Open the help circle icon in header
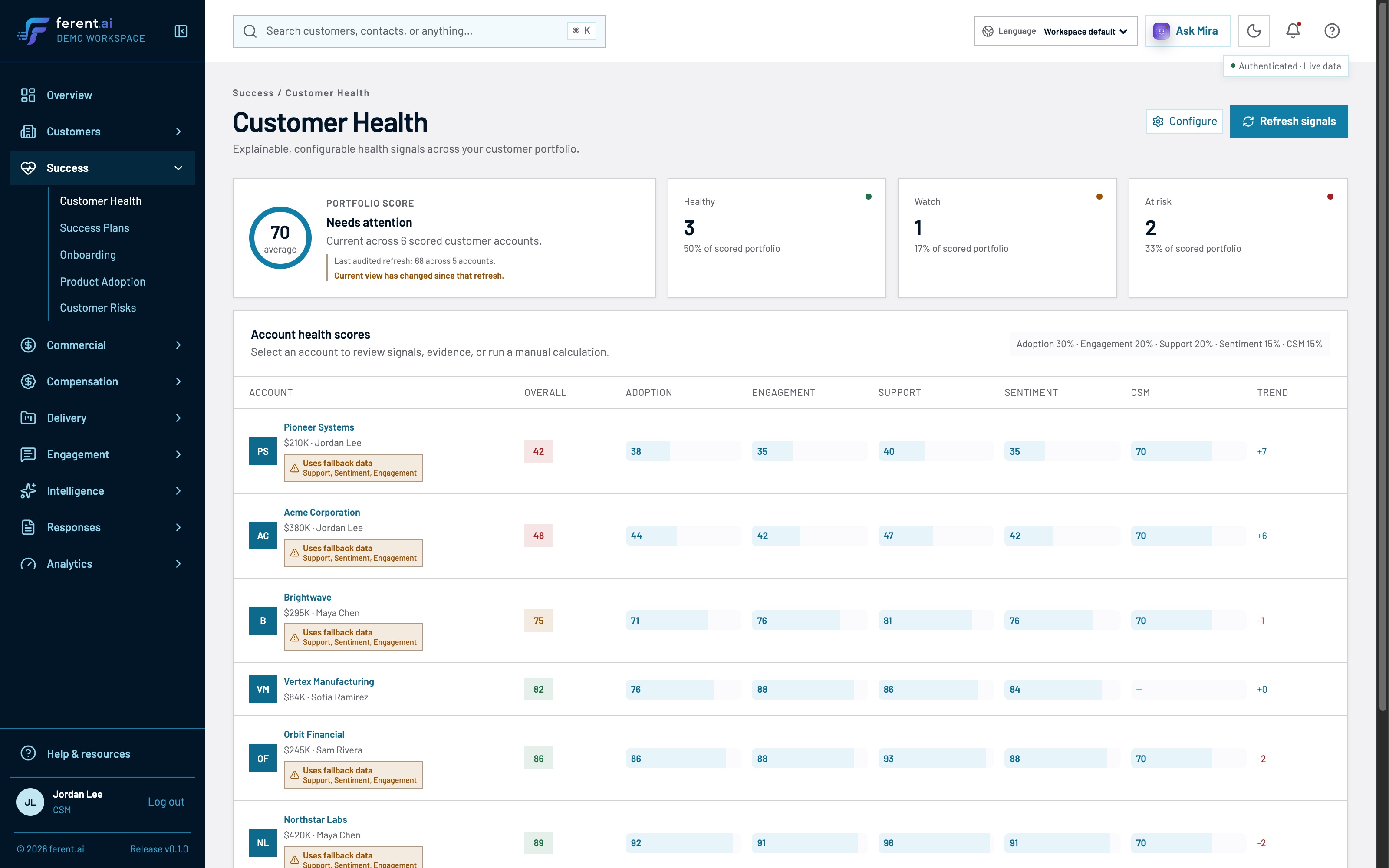This screenshot has height=868, width=1389. tap(1332, 30)
